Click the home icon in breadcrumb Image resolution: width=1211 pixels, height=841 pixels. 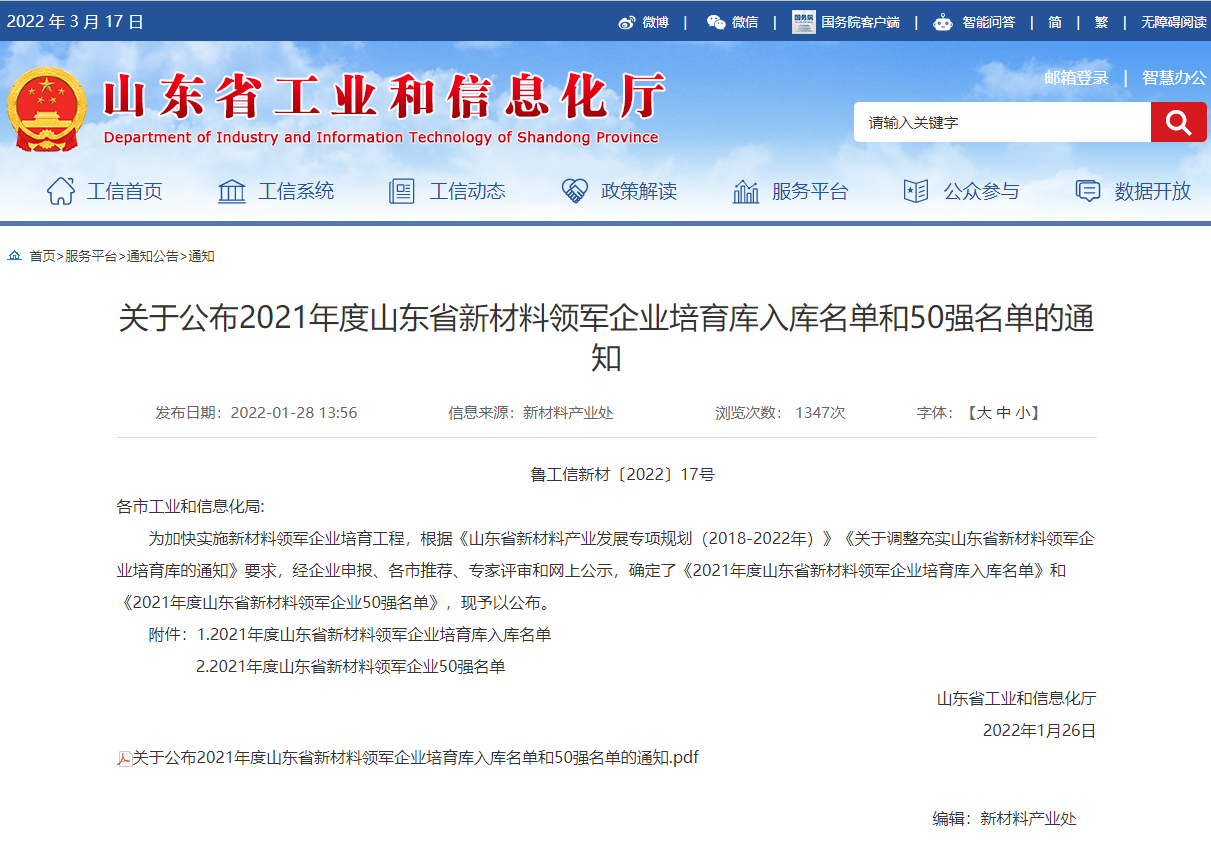[x=15, y=256]
